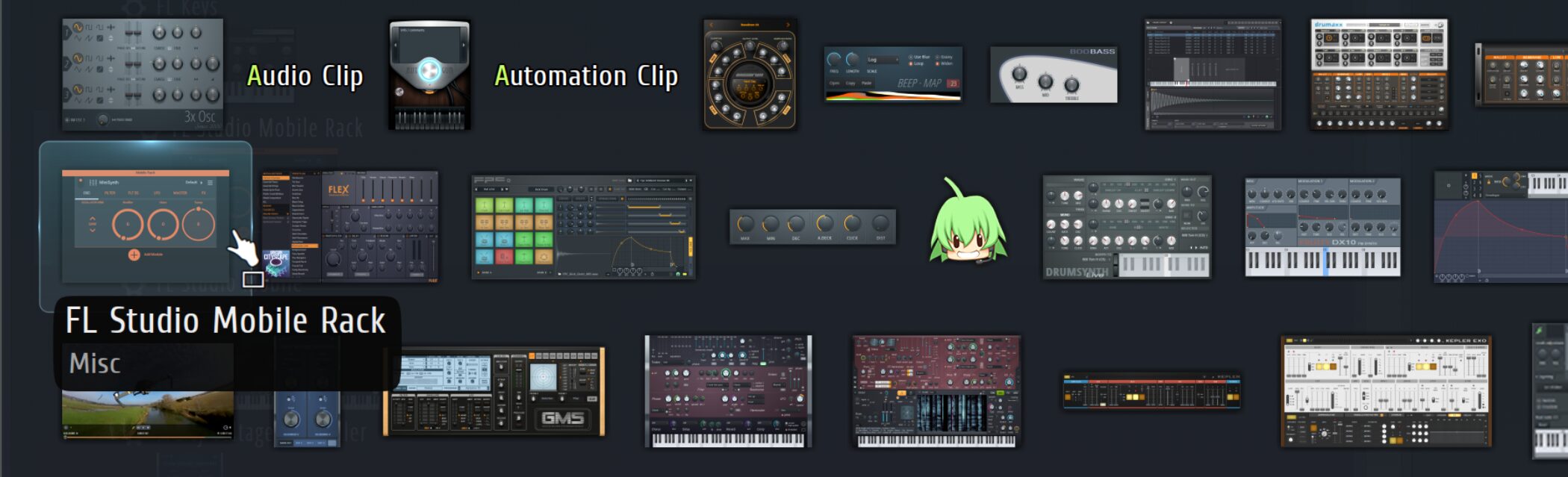Open the Harmor synth thumbnail with spectrogram
This screenshot has height=477, width=1568.
[x=936, y=391]
